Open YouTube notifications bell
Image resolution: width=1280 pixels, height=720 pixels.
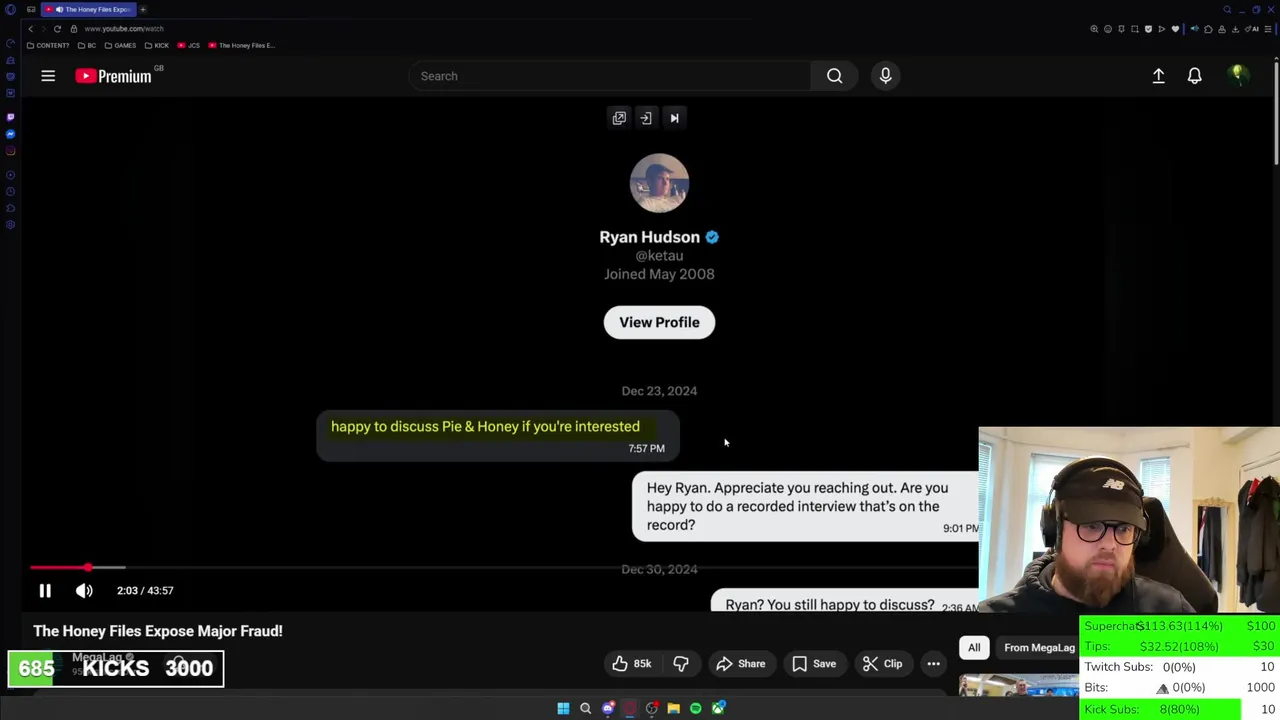pyautogui.click(x=1194, y=76)
